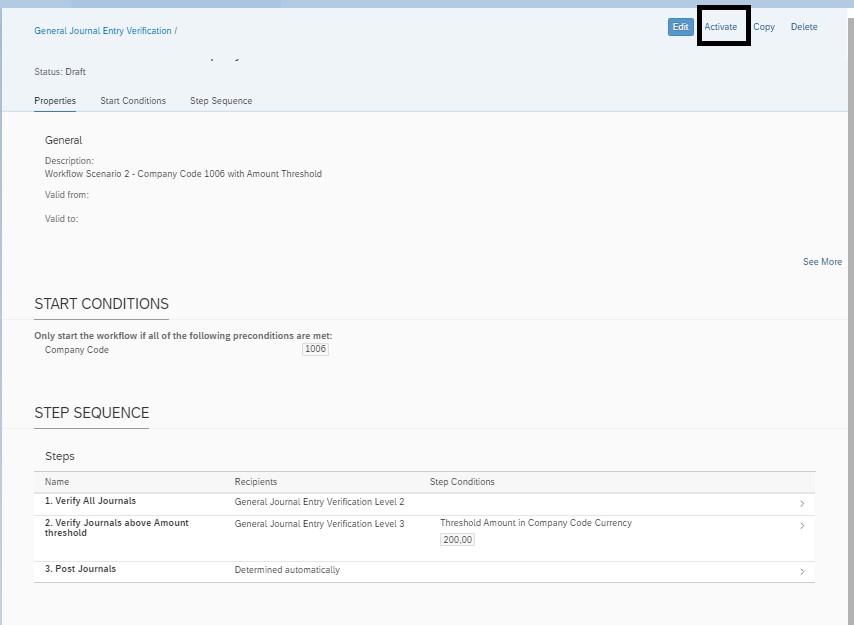Select the threshold amount 200,00
The image size is (854, 625).
(458, 540)
